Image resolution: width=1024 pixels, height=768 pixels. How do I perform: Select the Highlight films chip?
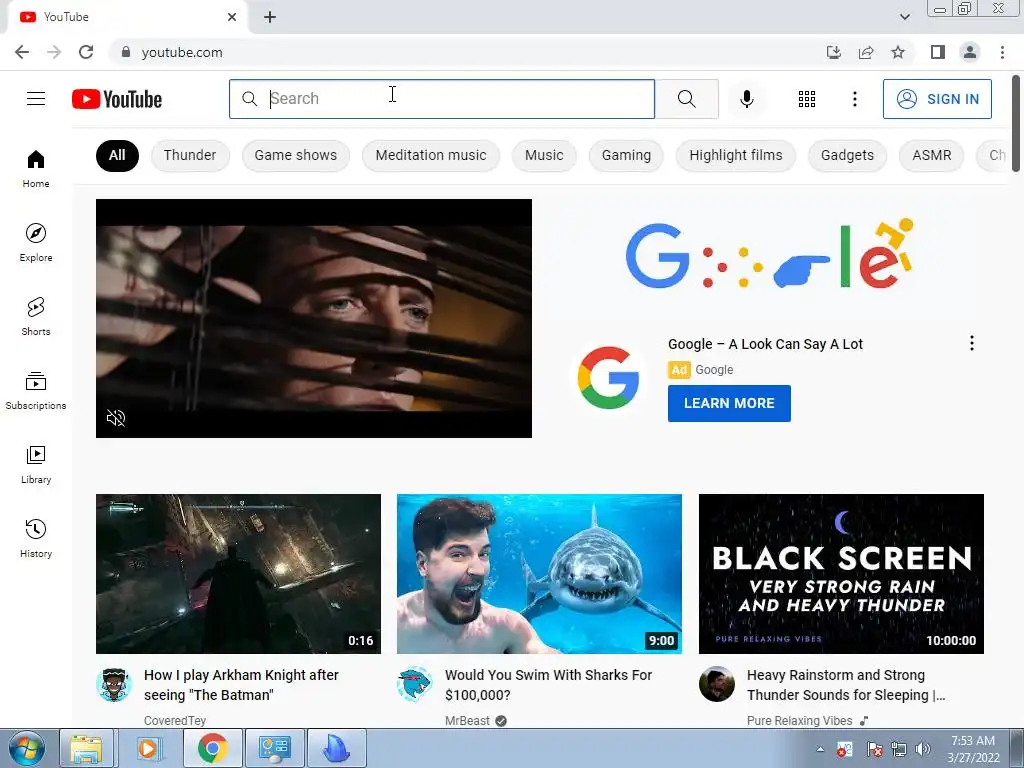pyautogui.click(x=736, y=155)
